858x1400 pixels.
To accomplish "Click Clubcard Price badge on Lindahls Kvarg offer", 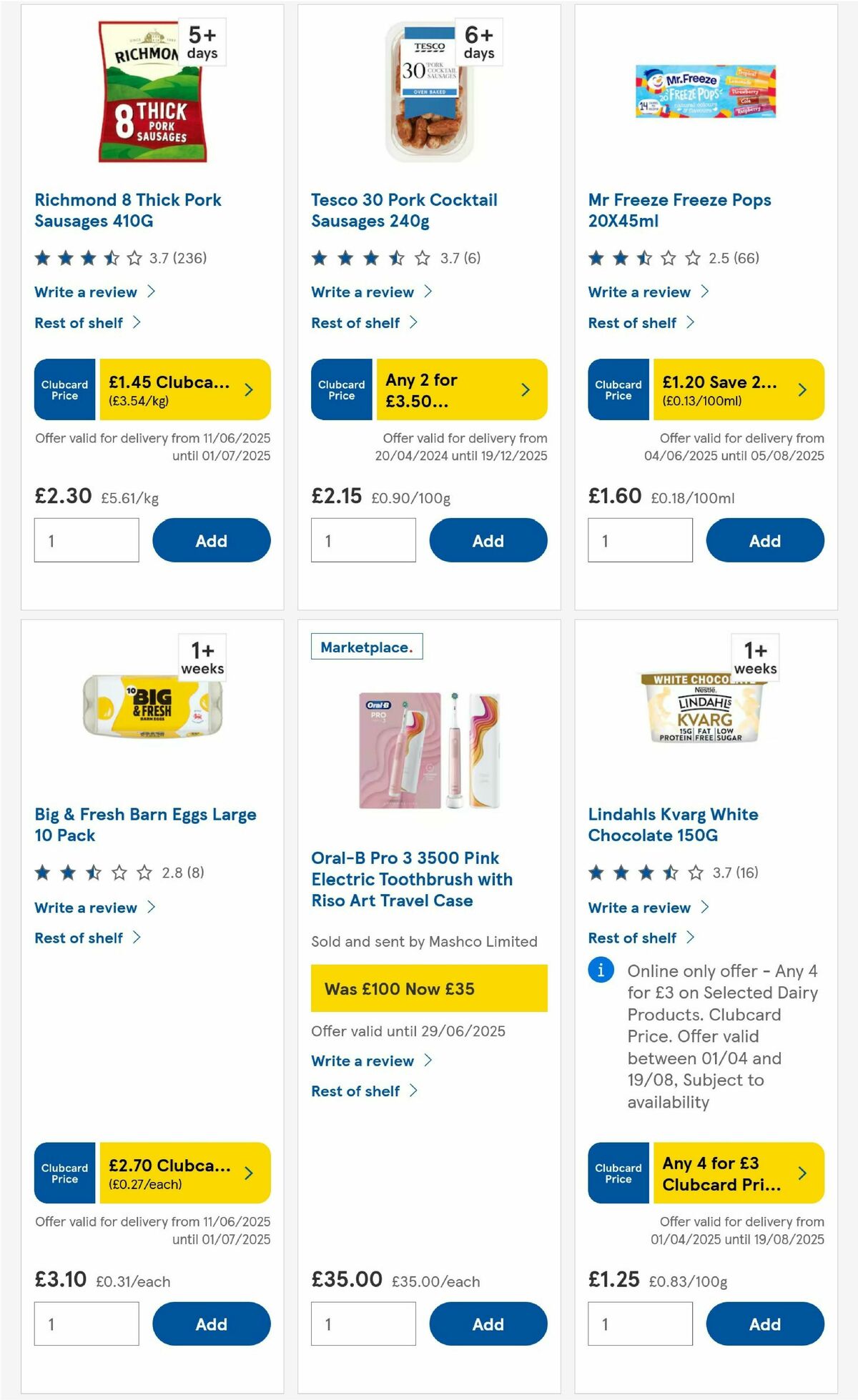I will tap(618, 1173).
